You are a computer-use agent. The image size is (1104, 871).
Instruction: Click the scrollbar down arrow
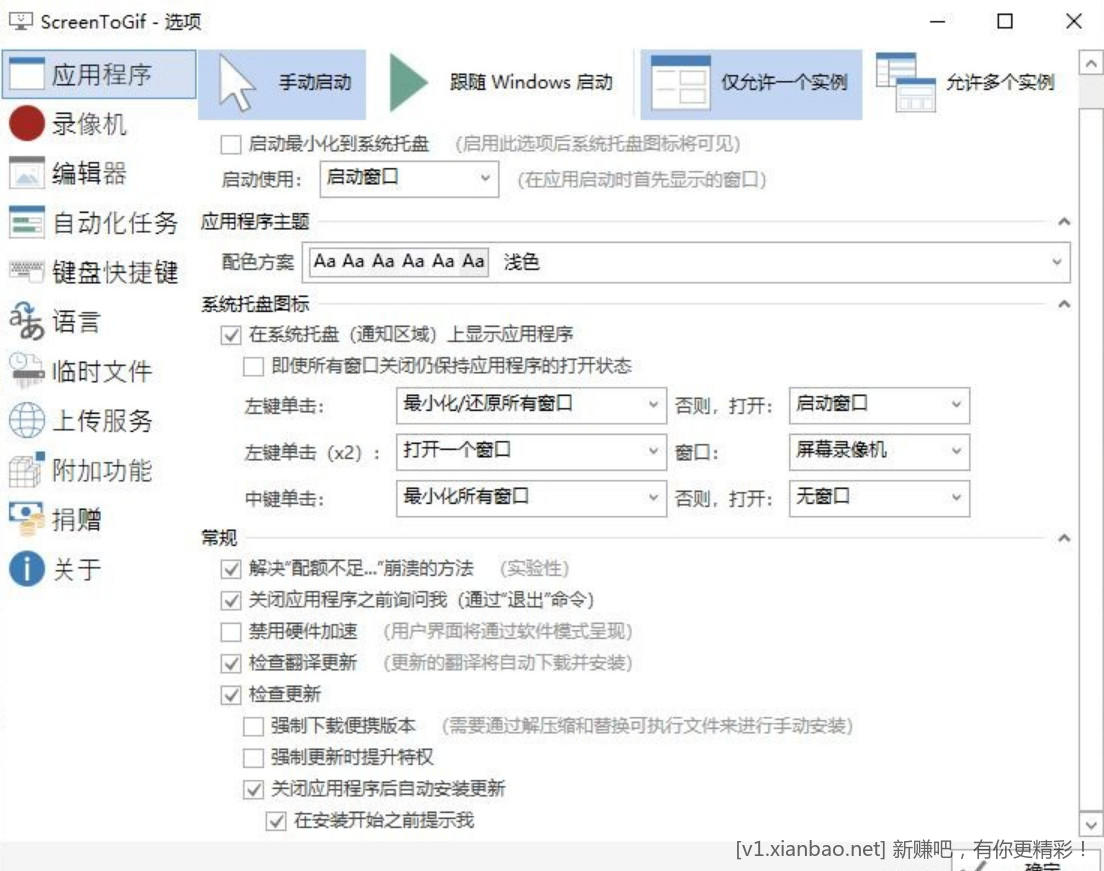click(1090, 824)
